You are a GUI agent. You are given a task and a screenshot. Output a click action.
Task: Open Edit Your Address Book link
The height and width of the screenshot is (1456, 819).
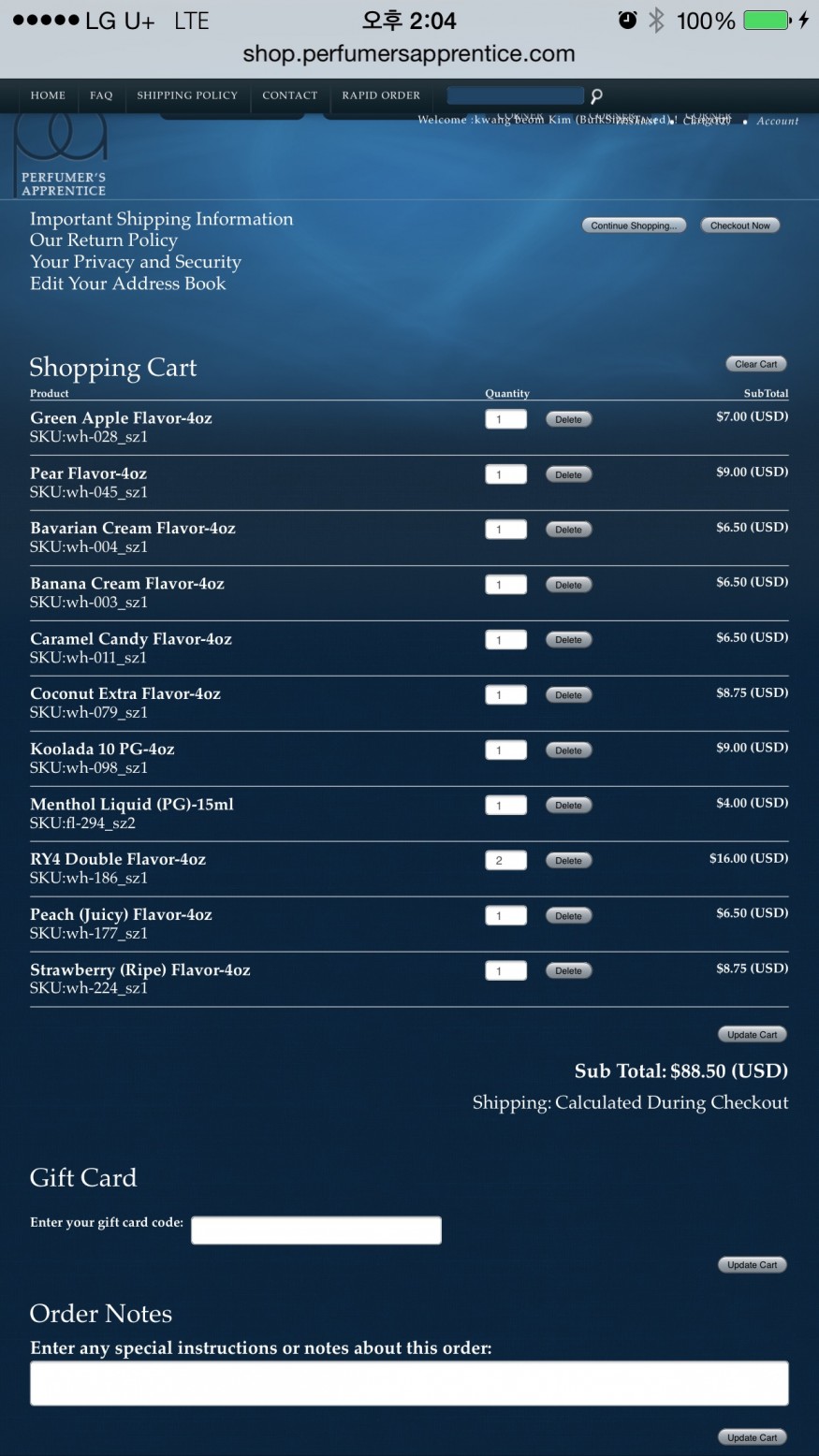pyautogui.click(x=127, y=284)
